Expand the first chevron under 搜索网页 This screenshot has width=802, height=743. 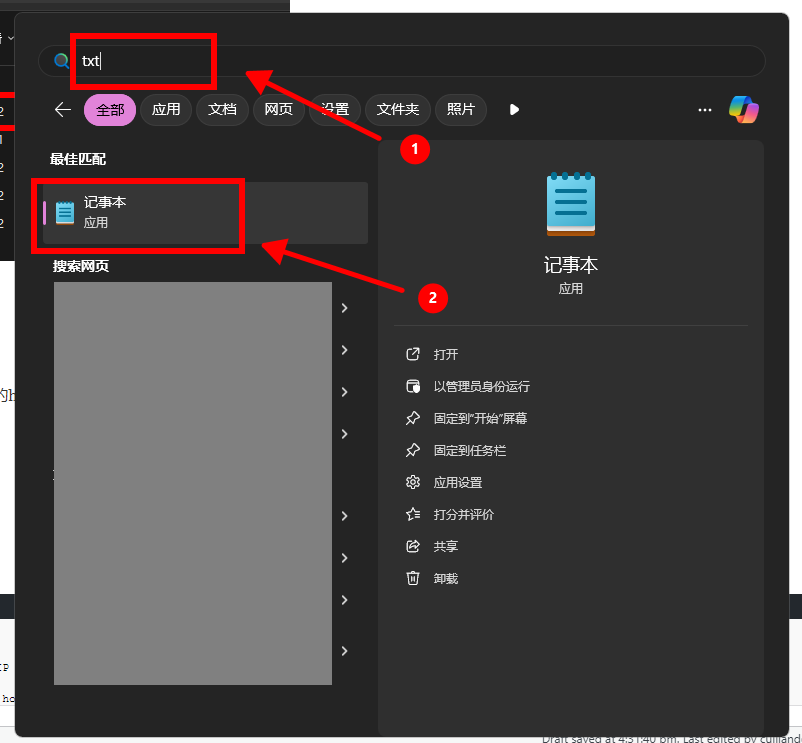(344, 308)
